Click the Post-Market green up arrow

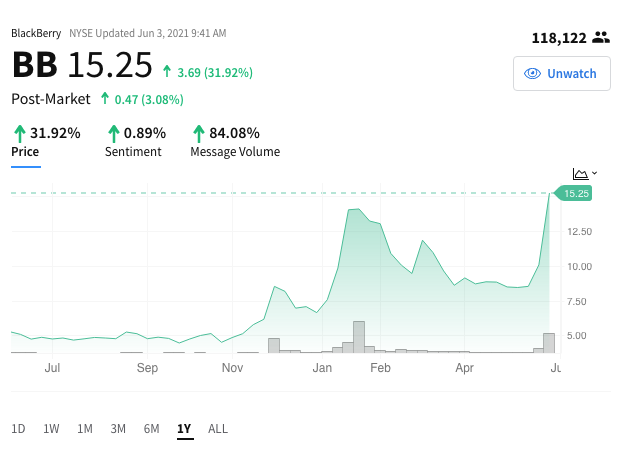(105, 98)
